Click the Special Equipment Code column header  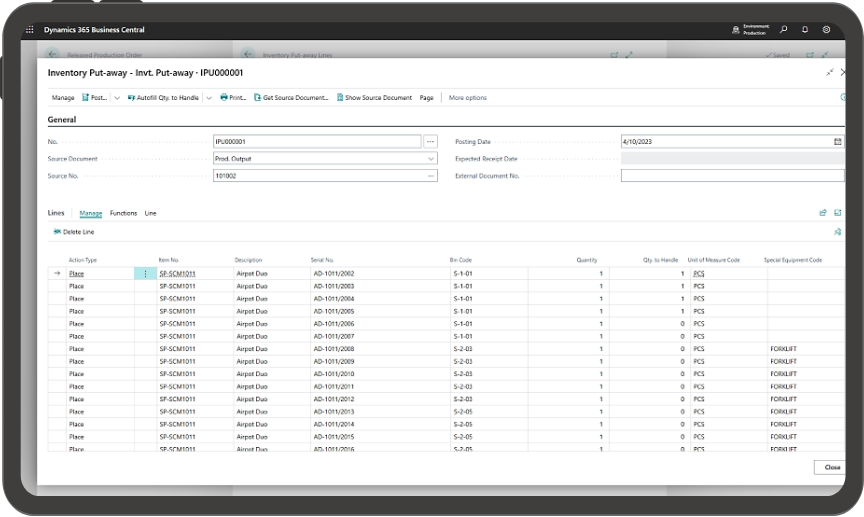coord(793,260)
